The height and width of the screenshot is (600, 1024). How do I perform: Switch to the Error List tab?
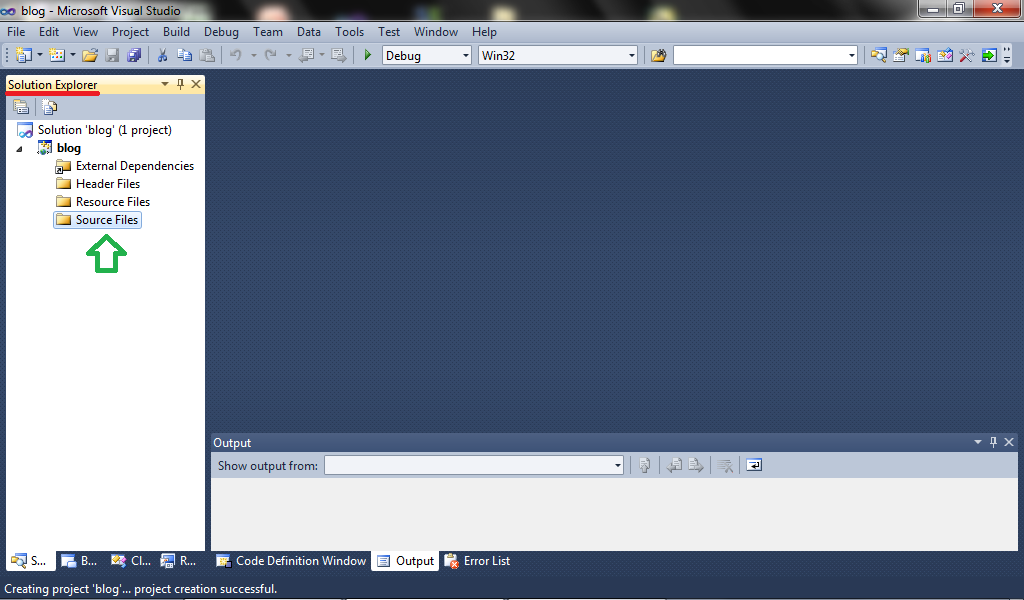477,561
